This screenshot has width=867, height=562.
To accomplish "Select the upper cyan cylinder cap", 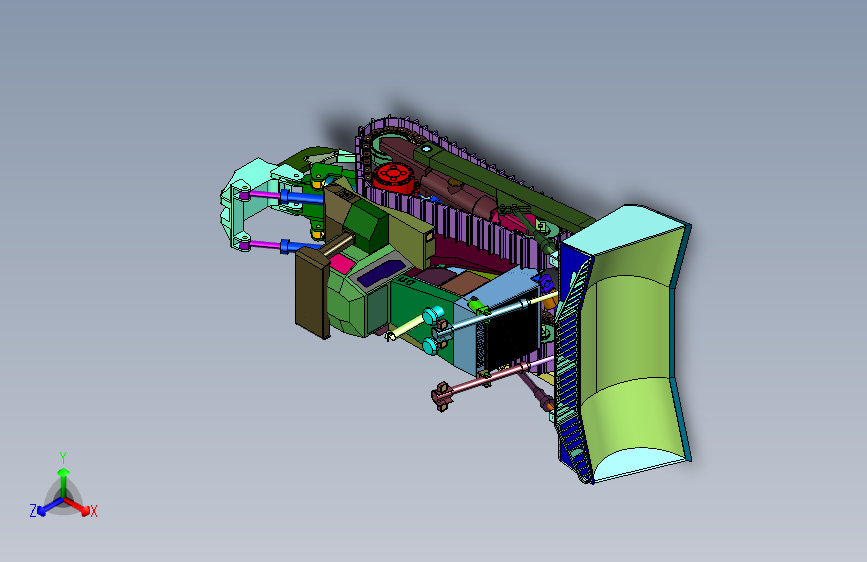I will point(434,315).
